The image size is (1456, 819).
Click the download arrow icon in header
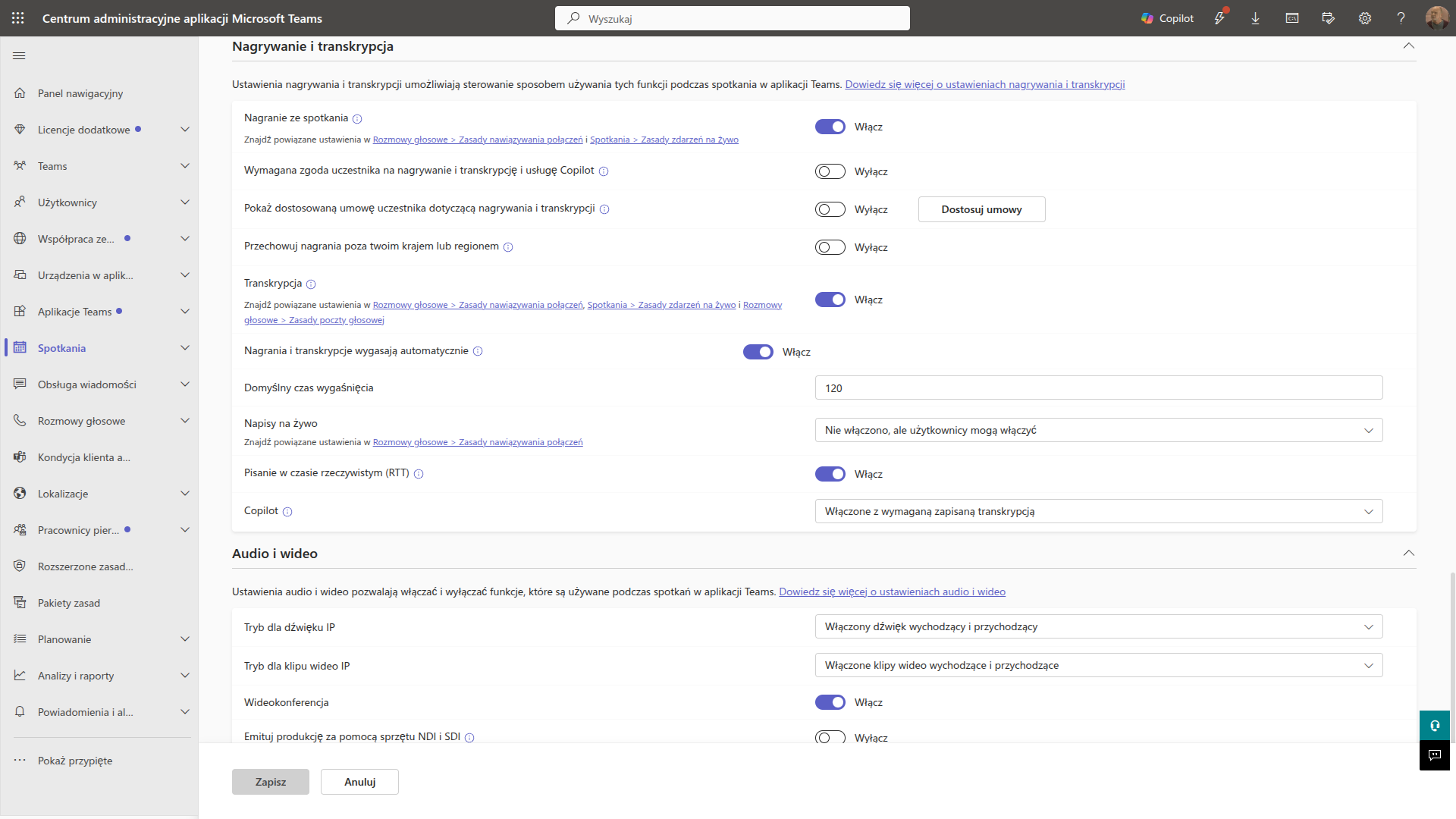point(1255,18)
